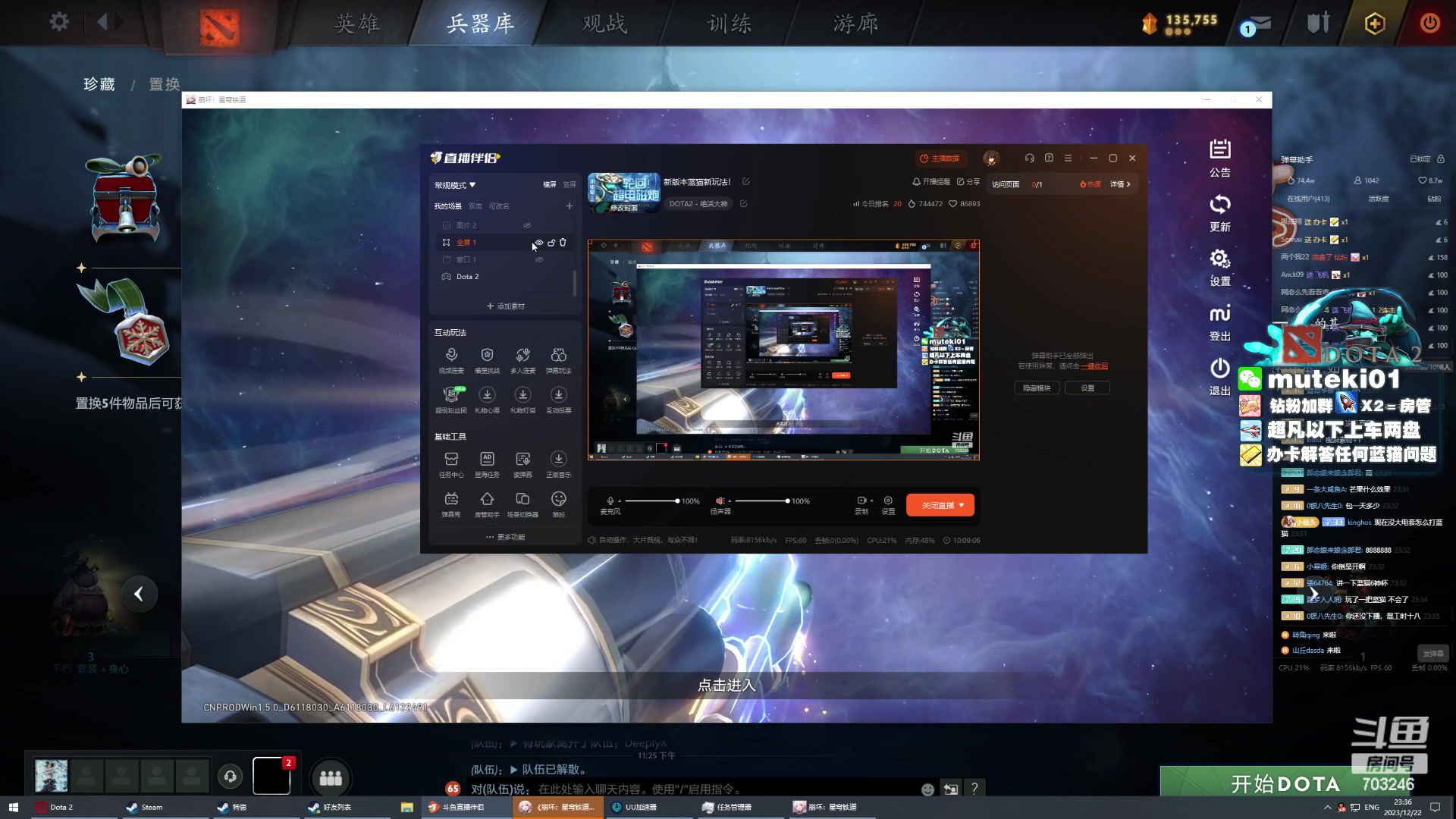Viewport: 1456px width, 819px height.
Task: Click the 开播提醒 button
Action: coord(930,182)
